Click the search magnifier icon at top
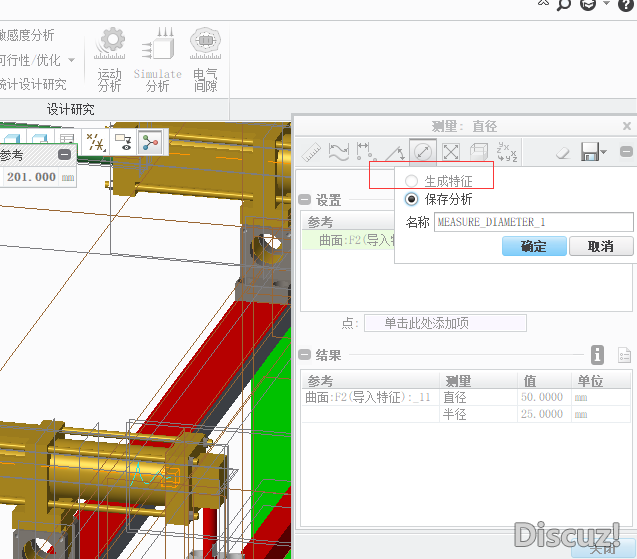This screenshot has width=637, height=559. click(x=563, y=4)
